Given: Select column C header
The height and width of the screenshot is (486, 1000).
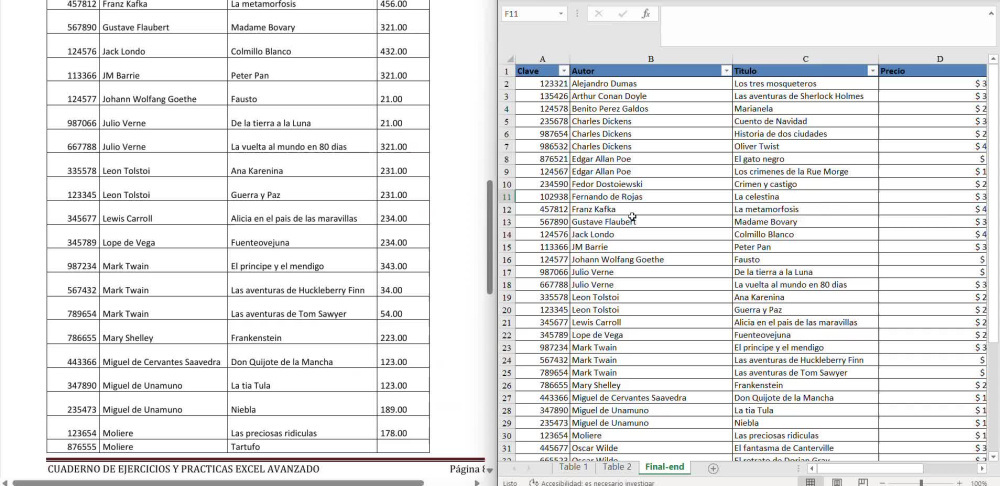Looking at the screenshot, I should coord(805,59).
